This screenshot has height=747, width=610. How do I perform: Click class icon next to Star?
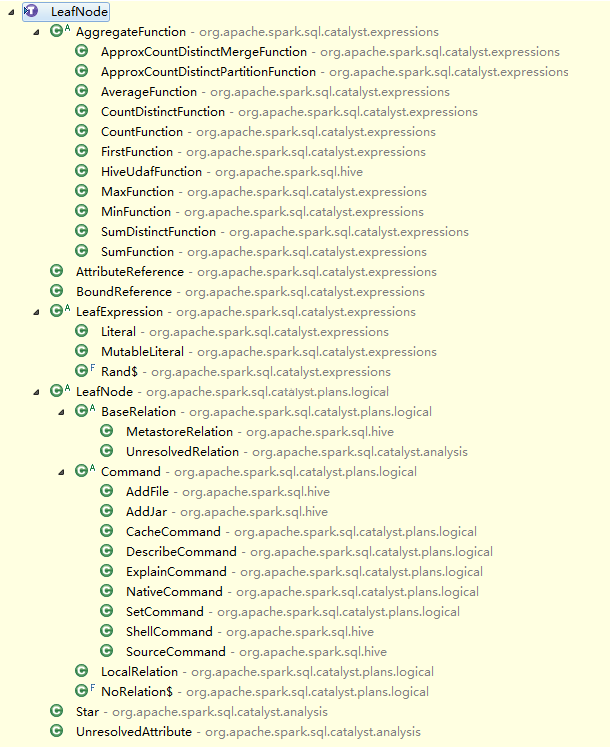[56, 711]
